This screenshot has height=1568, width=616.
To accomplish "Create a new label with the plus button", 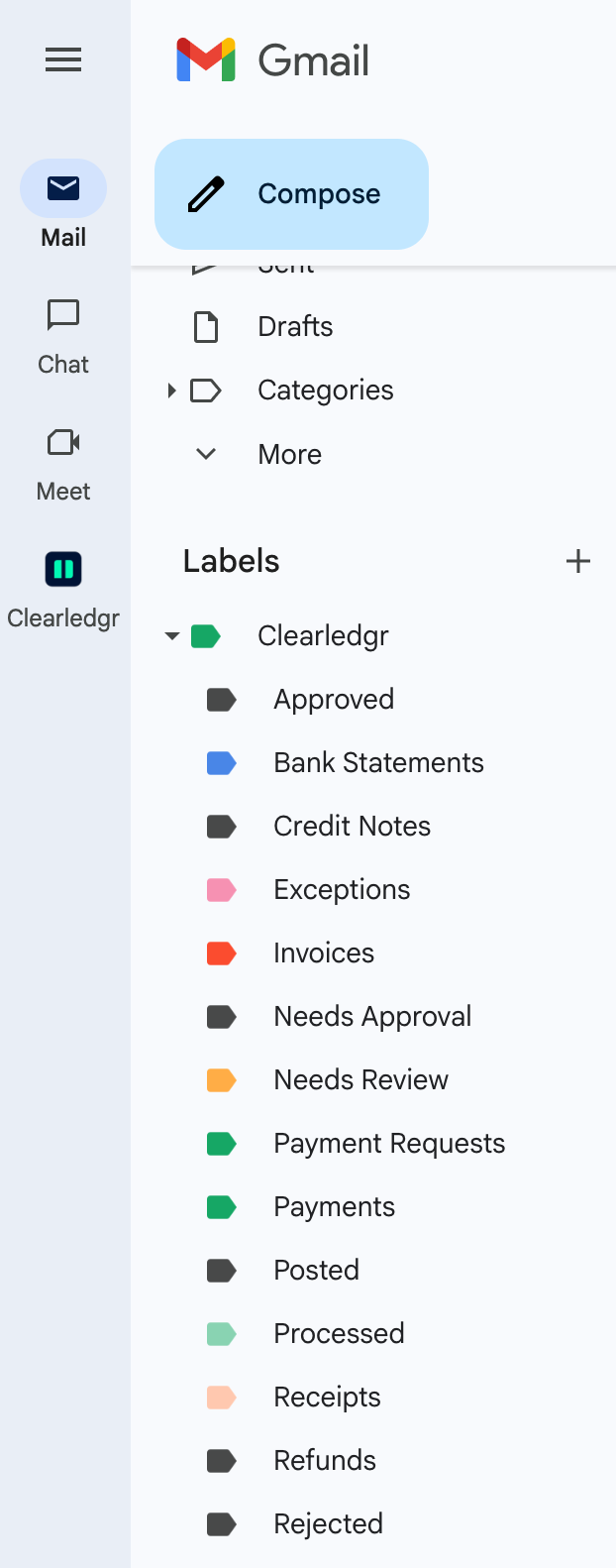I will 577,560.
